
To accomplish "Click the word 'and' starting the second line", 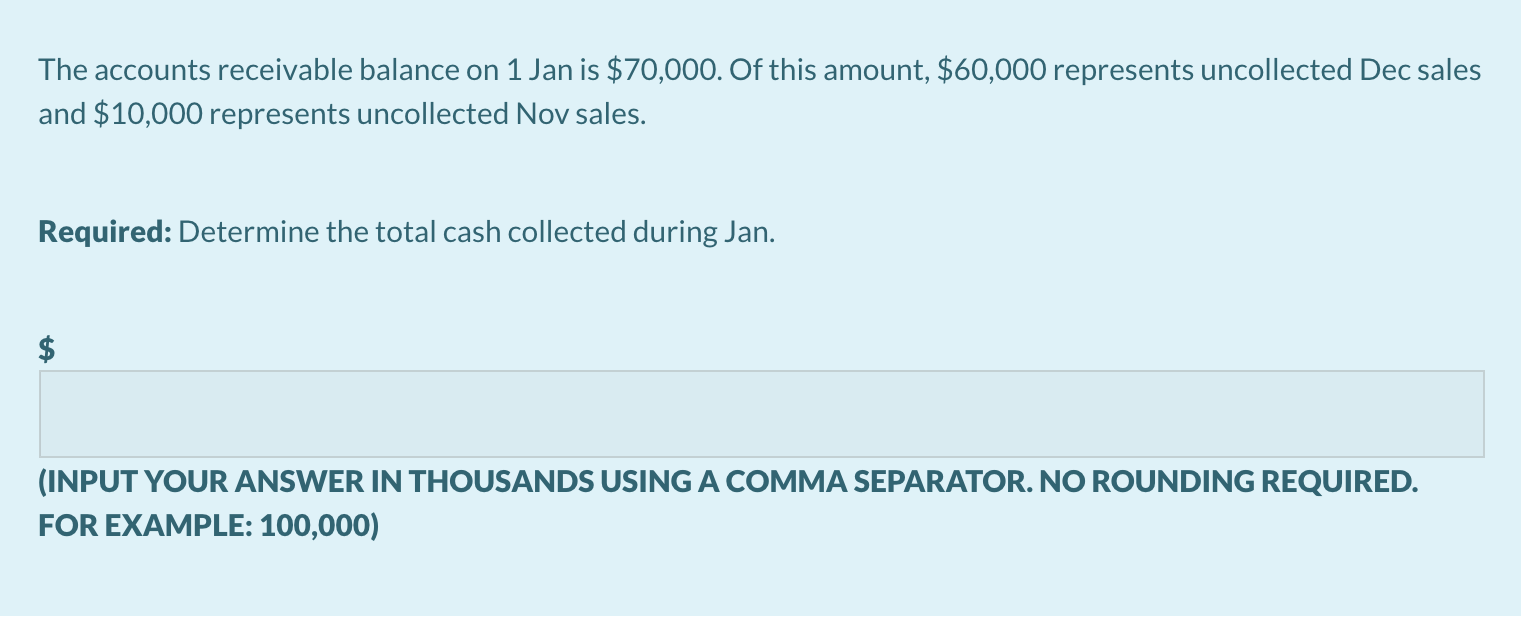I will (x=62, y=114).
